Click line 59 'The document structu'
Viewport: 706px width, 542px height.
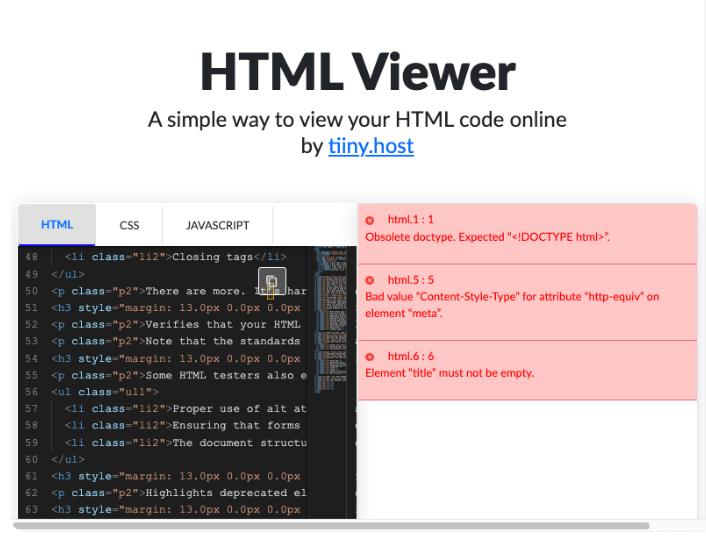pos(186,443)
